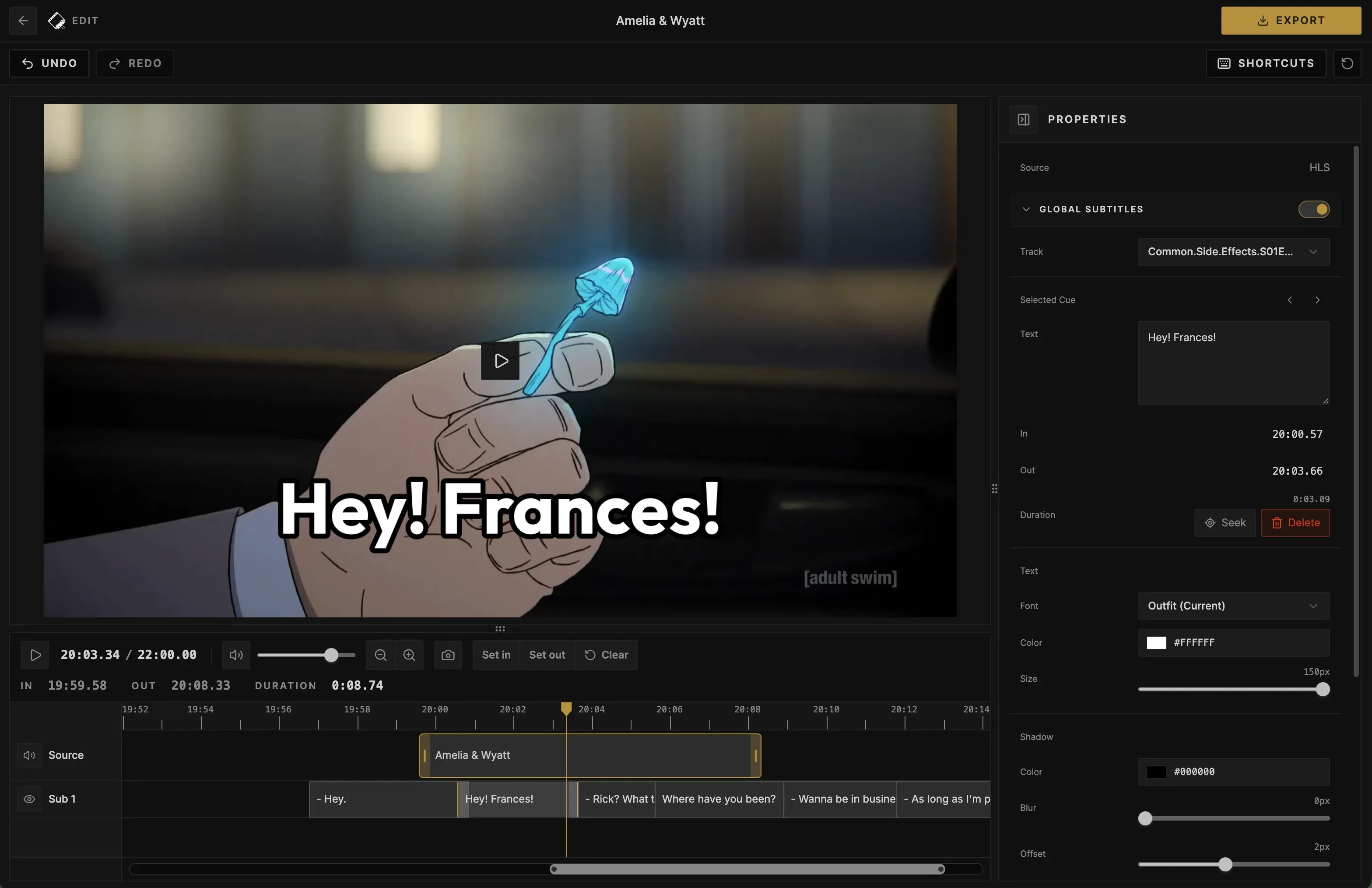Mute audio with the speaker icon
This screenshot has width=1372, height=888.
[x=236, y=655]
